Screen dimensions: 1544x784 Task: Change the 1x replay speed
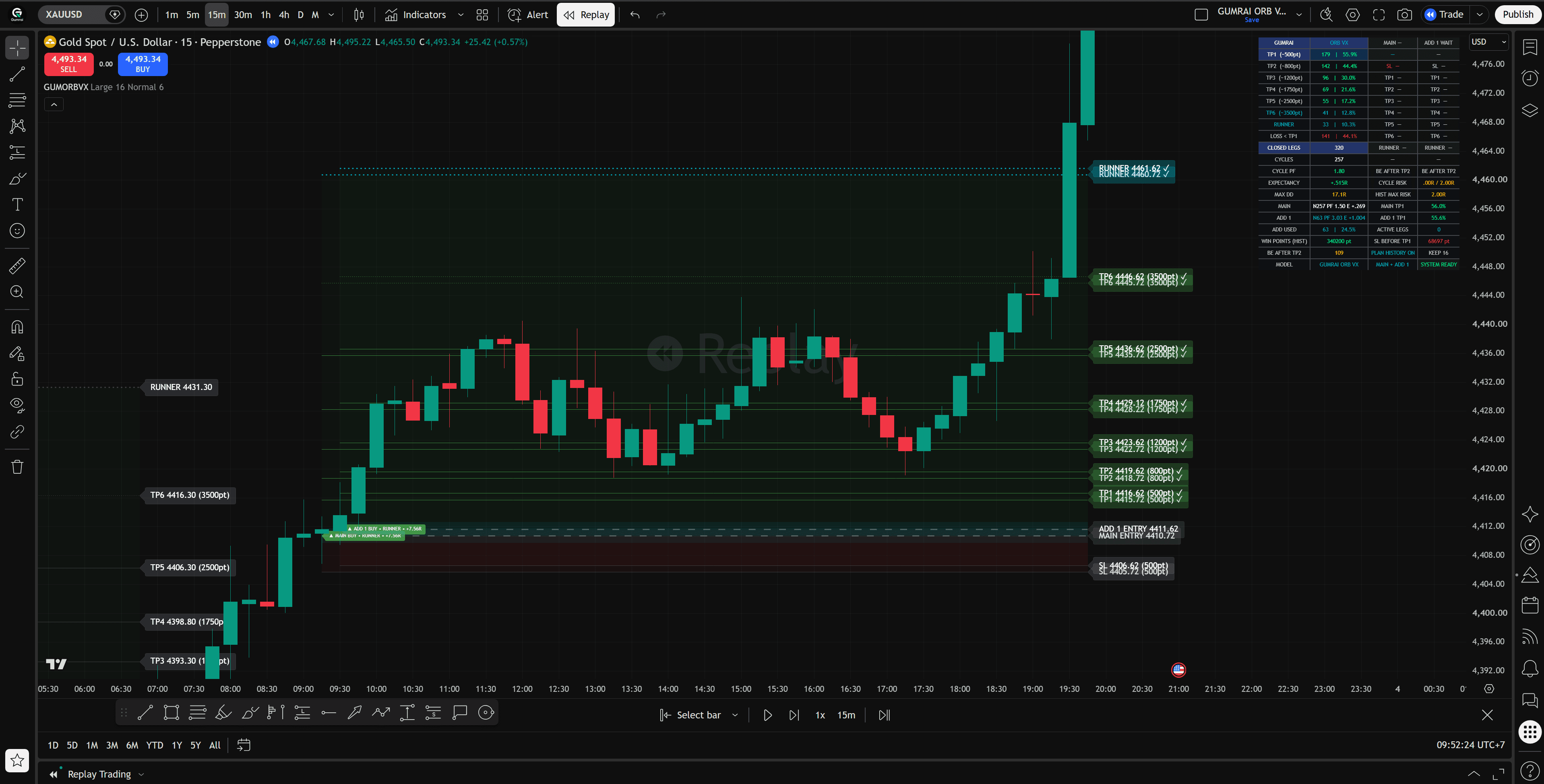click(820, 715)
